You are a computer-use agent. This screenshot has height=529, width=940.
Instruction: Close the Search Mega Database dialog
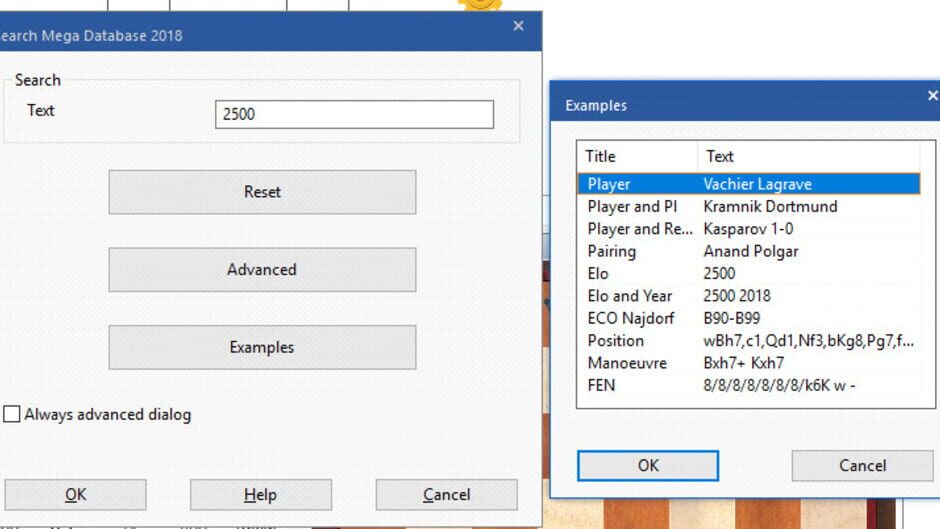pyautogui.click(x=519, y=26)
